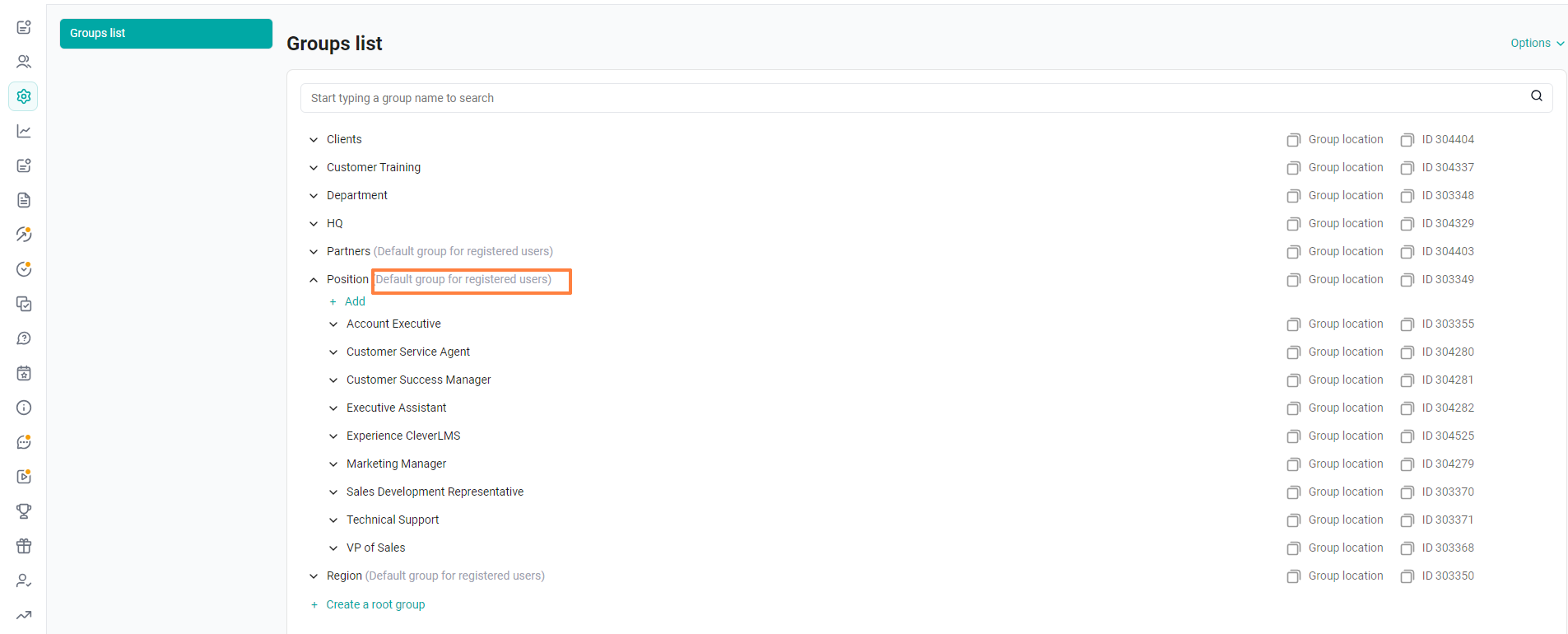Expand the Account Executive subgroup chevron
Image resolution: width=1568 pixels, height=634 pixels.
click(x=333, y=324)
